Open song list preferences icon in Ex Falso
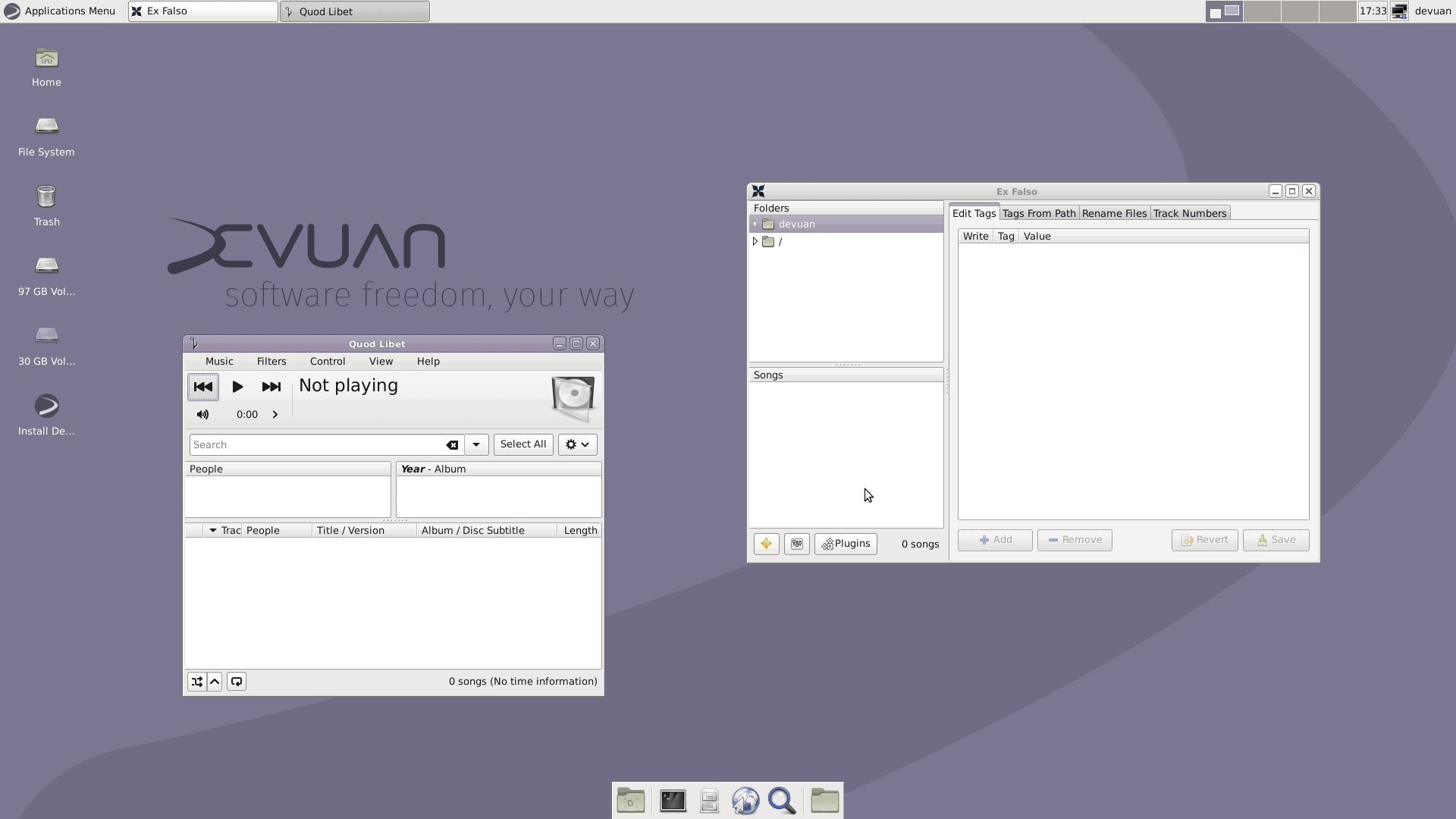Viewport: 1456px width, 819px height. click(795, 544)
